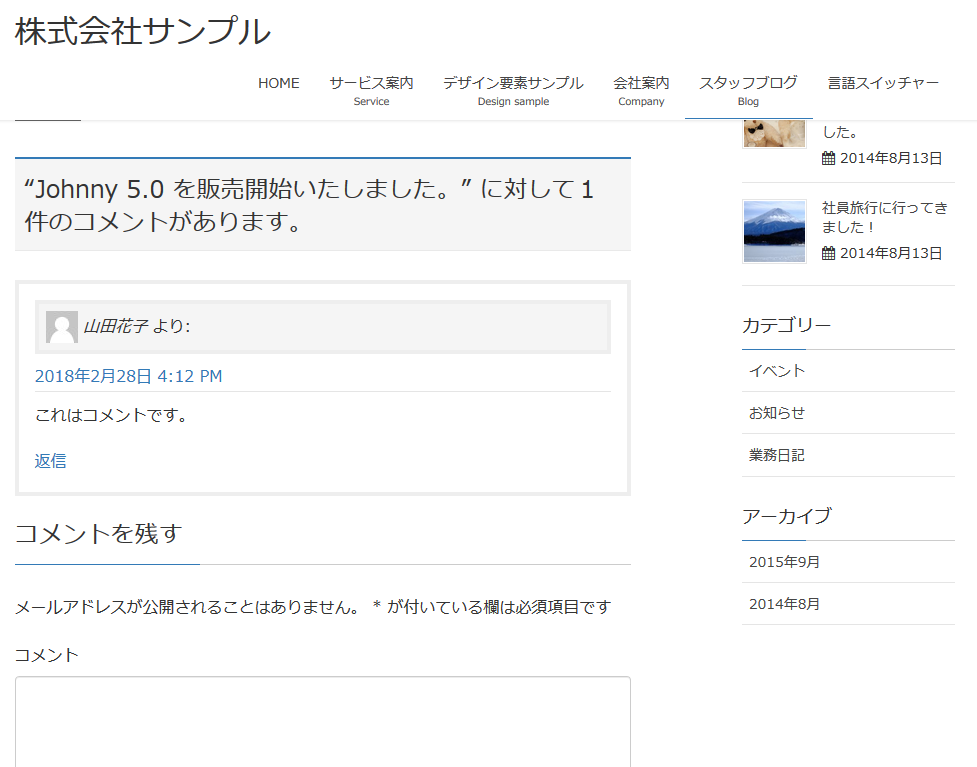Go to the HOME menu item
This screenshot has height=767, width=977.
(279, 83)
